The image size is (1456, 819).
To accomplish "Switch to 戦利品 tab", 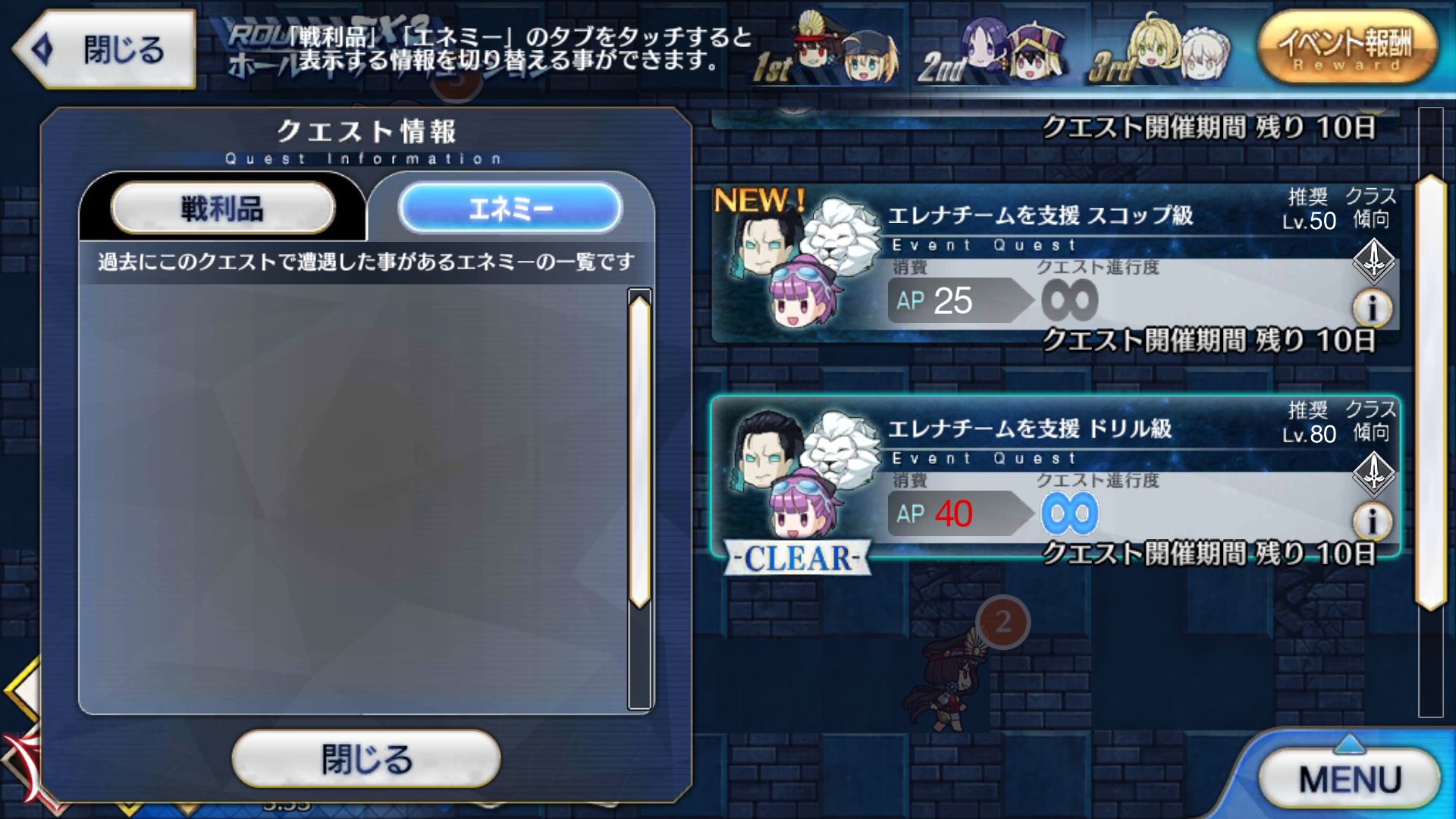I will pos(222,208).
